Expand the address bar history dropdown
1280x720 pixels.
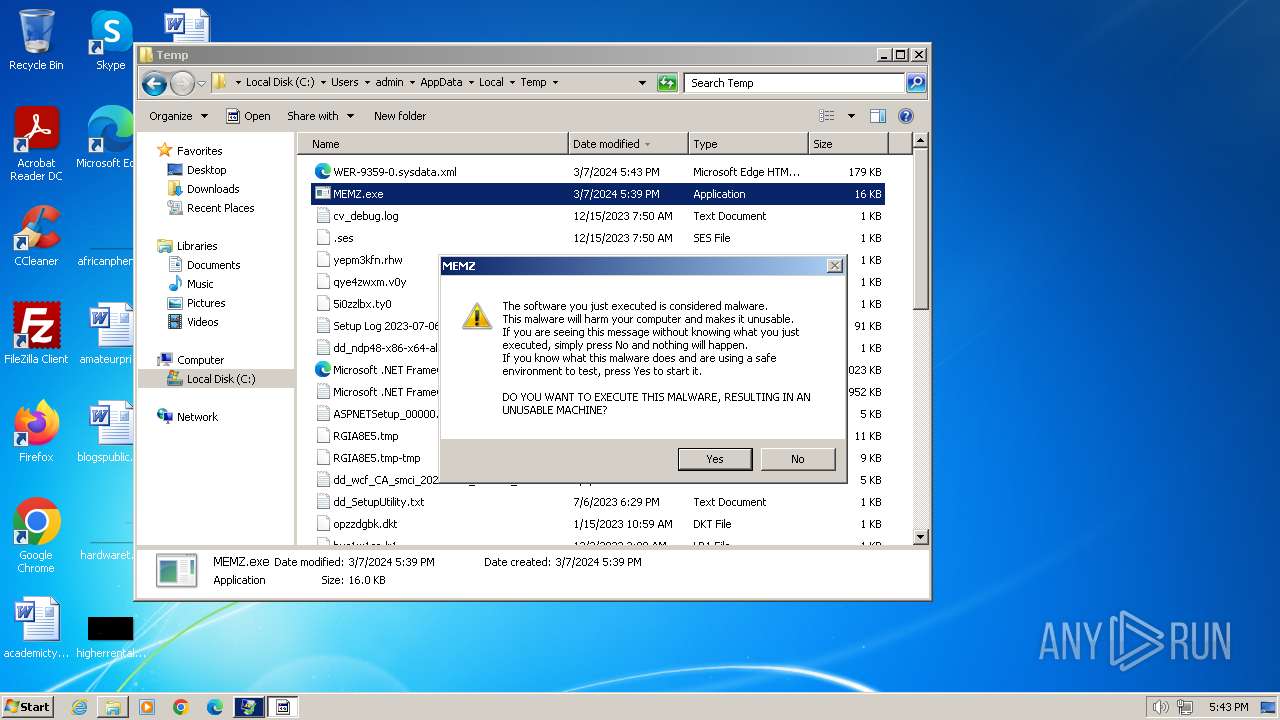point(642,83)
